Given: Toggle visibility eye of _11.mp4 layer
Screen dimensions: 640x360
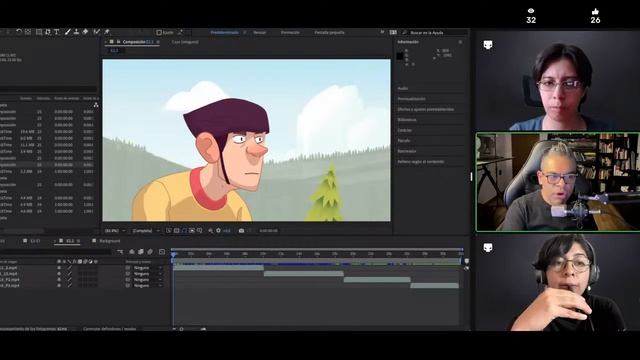Looking at the screenshot, I should pos(59,274).
